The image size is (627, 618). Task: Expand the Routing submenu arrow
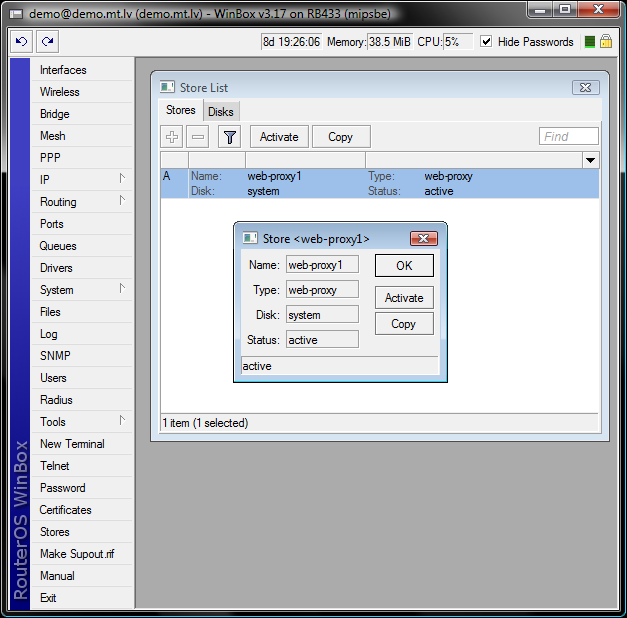point(122,200)
